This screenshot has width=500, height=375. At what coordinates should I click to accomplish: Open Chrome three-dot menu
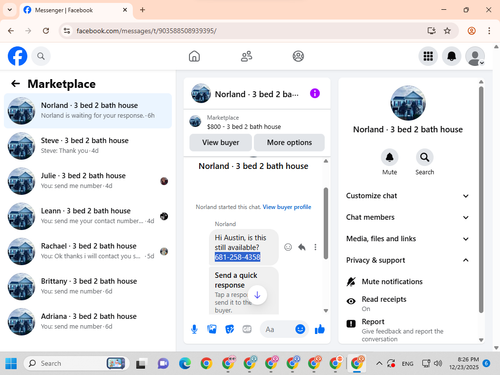tap(489, 31)
